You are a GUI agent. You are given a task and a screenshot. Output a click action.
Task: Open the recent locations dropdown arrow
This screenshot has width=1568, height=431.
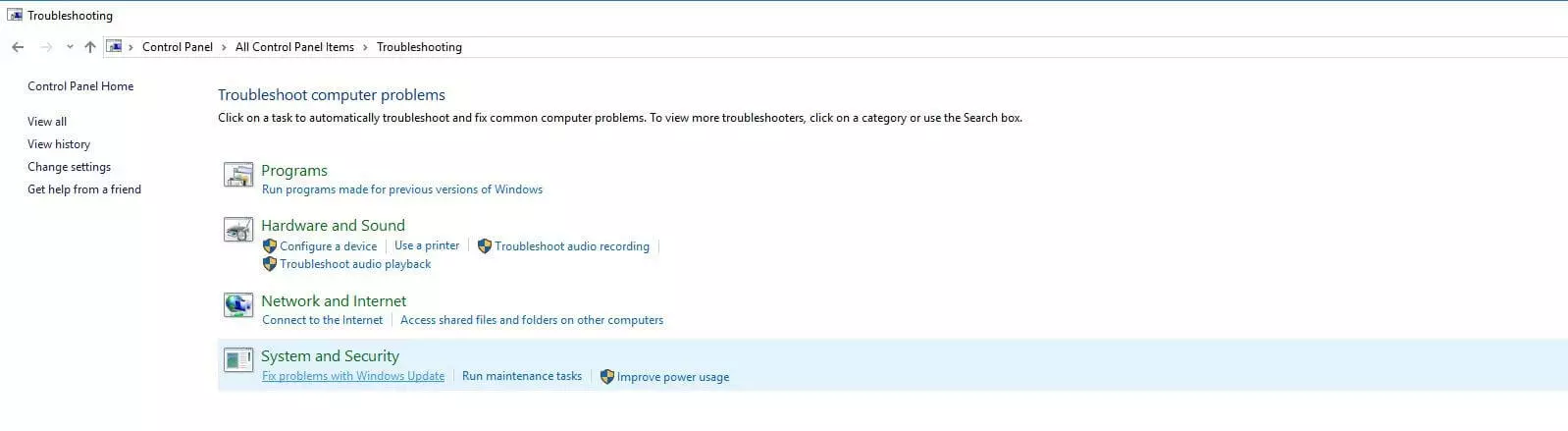tap(70, 47)
